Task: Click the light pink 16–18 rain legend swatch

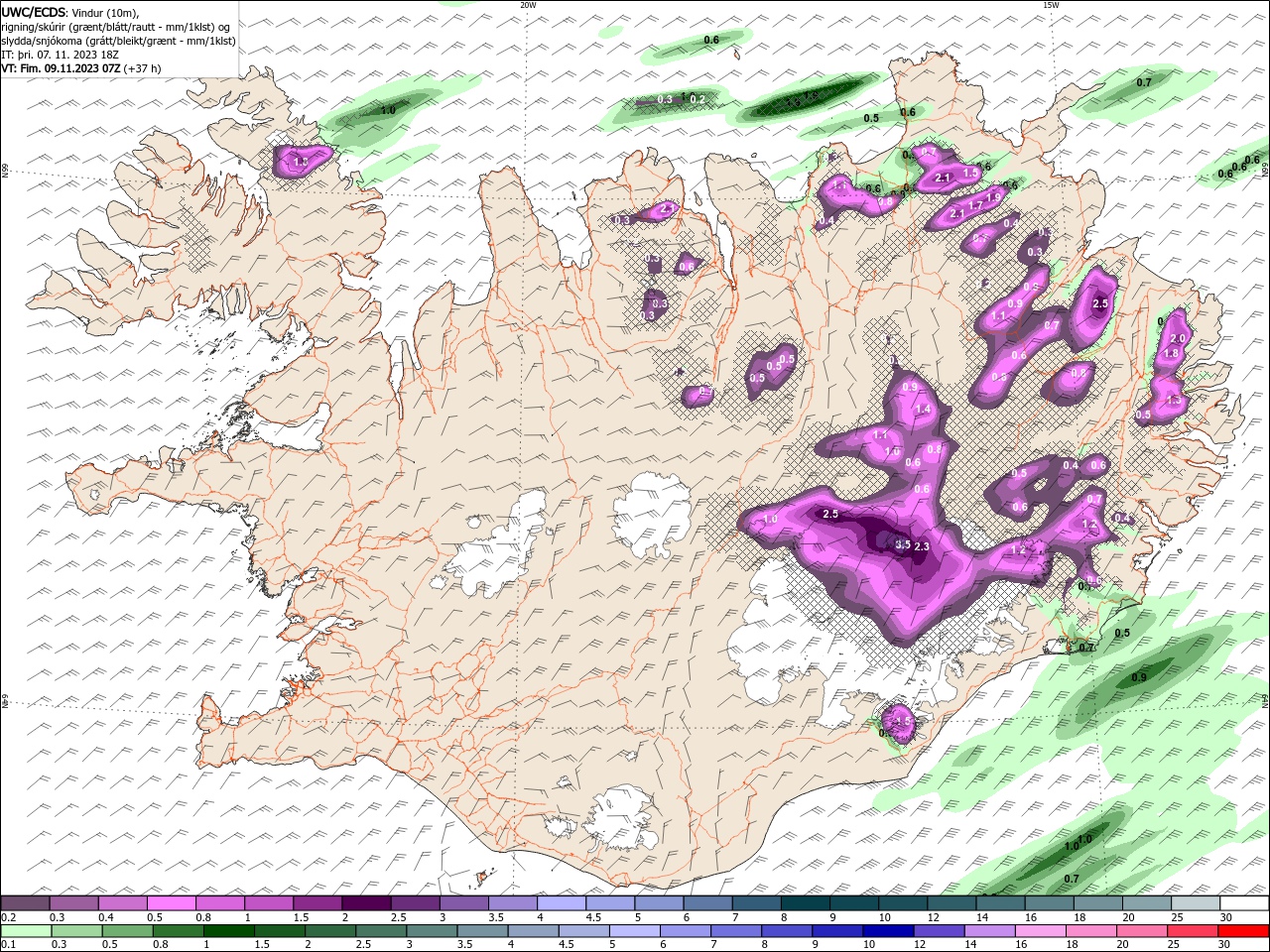Action: point(1038,931)
